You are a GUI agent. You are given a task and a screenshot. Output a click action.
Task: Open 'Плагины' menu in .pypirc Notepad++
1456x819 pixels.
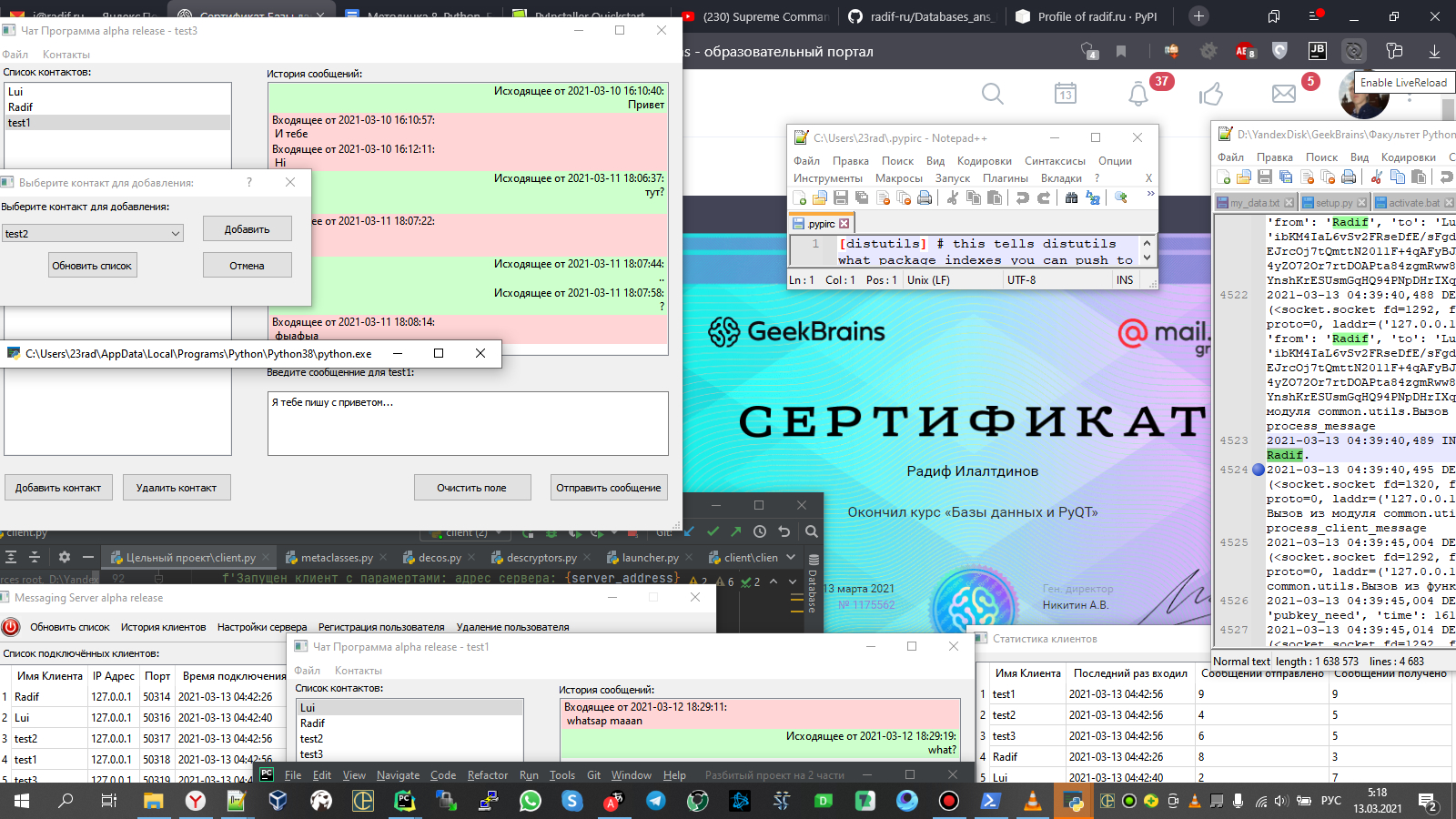click(1006, 178)
